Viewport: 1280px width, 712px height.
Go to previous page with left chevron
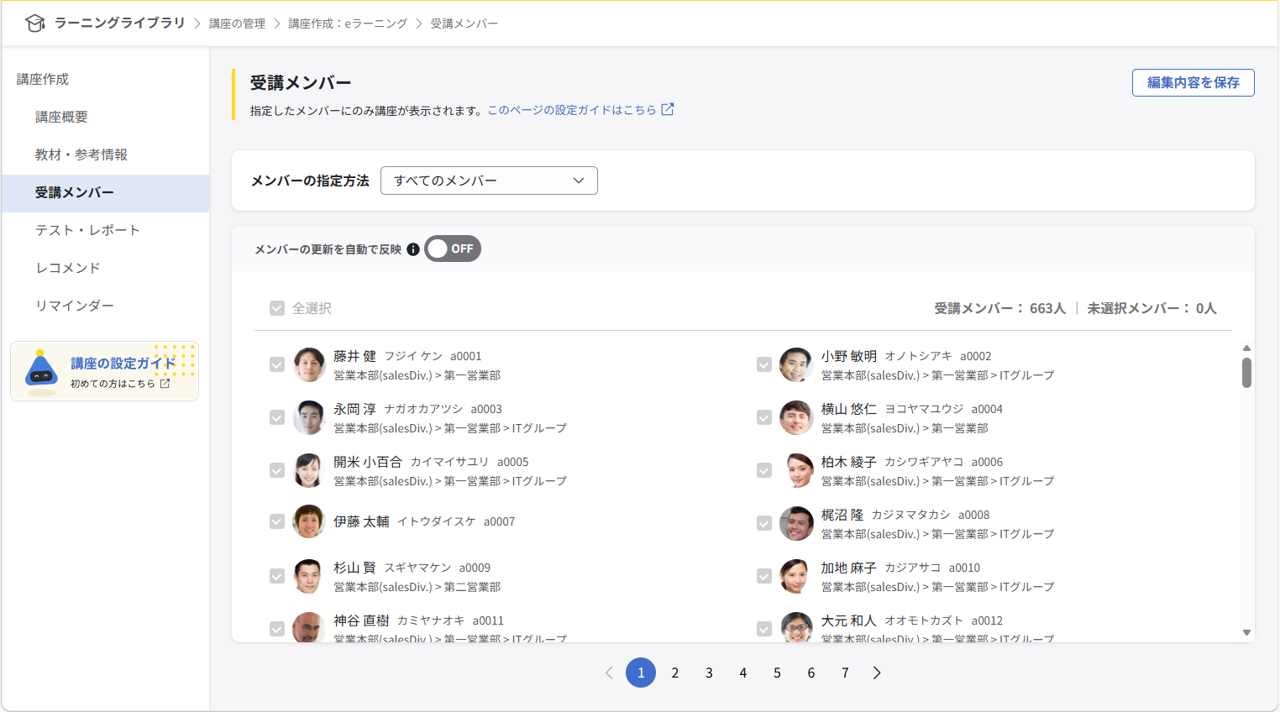point(609,673)
